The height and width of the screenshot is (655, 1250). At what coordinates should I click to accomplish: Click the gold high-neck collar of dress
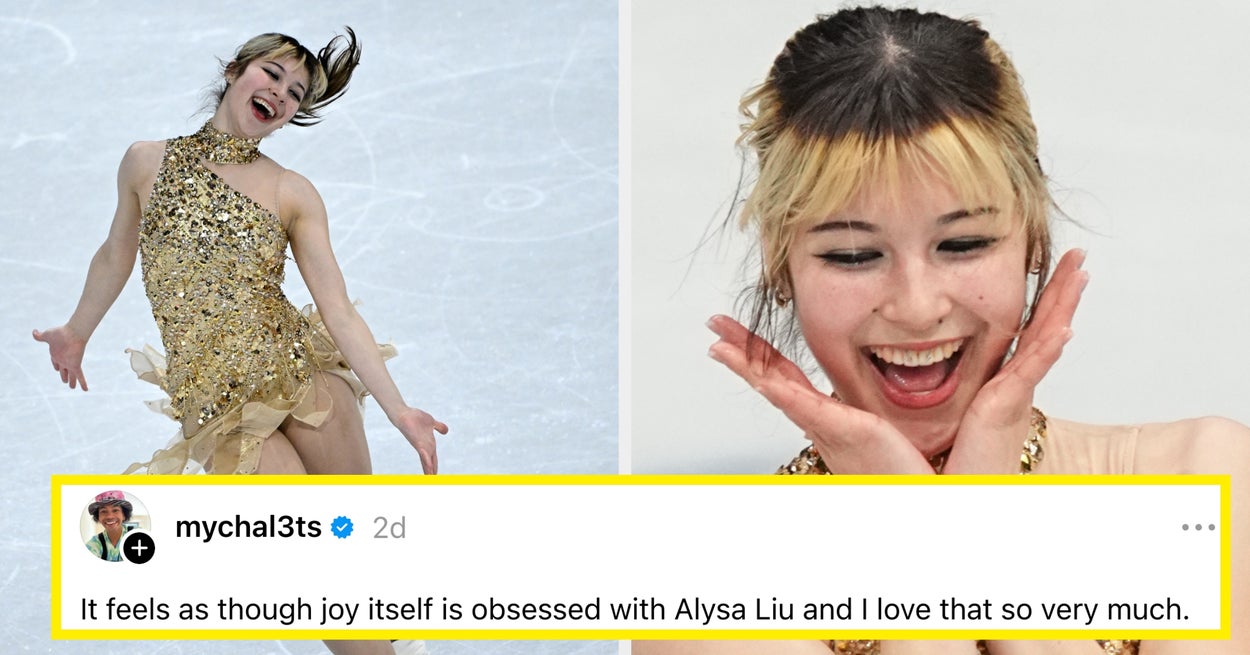[x=227, y=145]
